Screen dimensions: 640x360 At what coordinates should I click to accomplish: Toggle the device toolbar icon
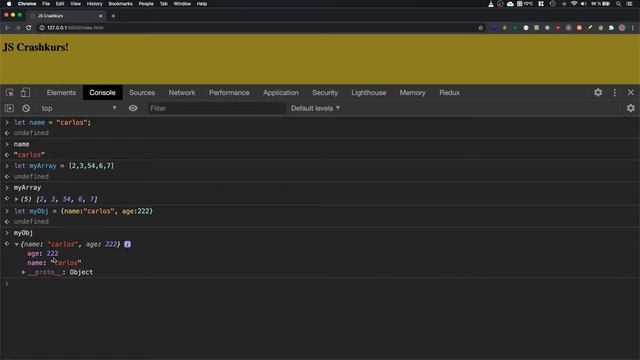25,93
